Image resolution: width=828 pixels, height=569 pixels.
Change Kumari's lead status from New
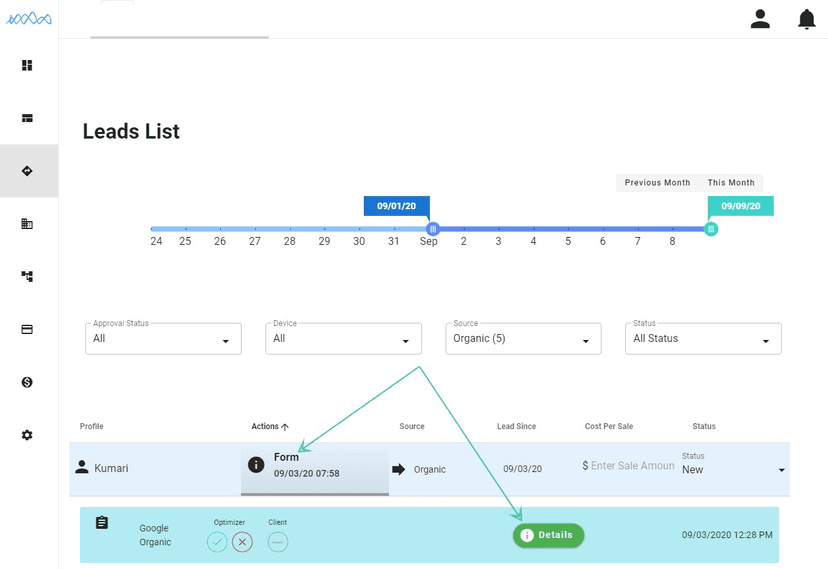click(x=733, y=469)
